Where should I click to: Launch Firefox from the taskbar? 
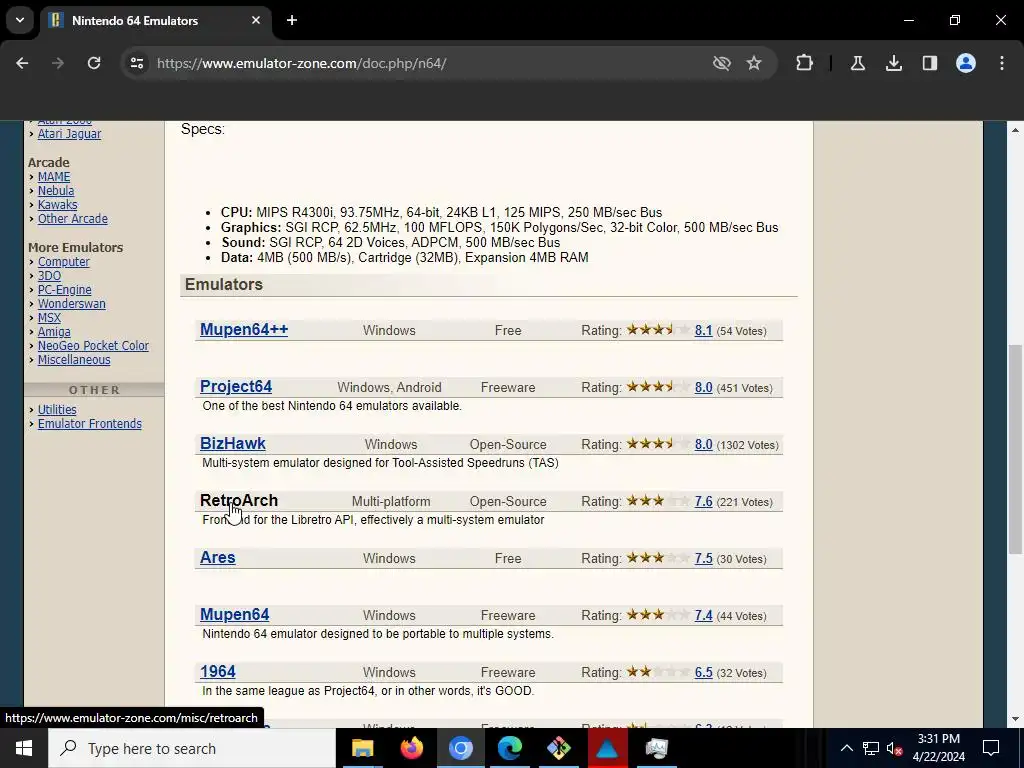(x=411, y=748)
